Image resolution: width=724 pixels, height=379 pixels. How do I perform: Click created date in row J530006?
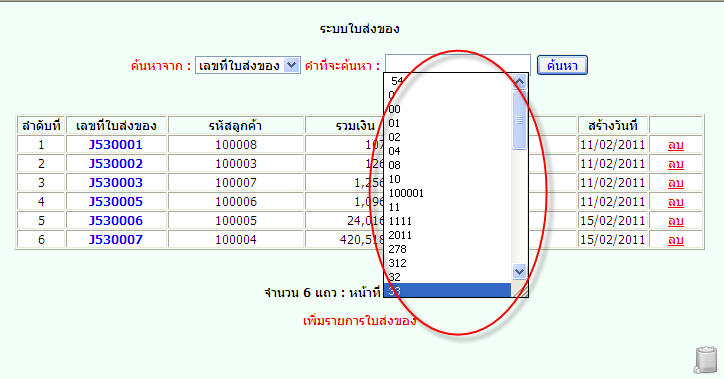tap(613, 220)
